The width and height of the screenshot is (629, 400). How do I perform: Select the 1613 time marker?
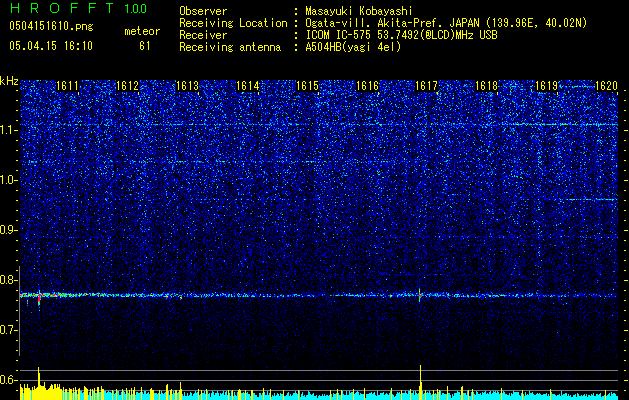pyautogui.click(x=187, y=86)
